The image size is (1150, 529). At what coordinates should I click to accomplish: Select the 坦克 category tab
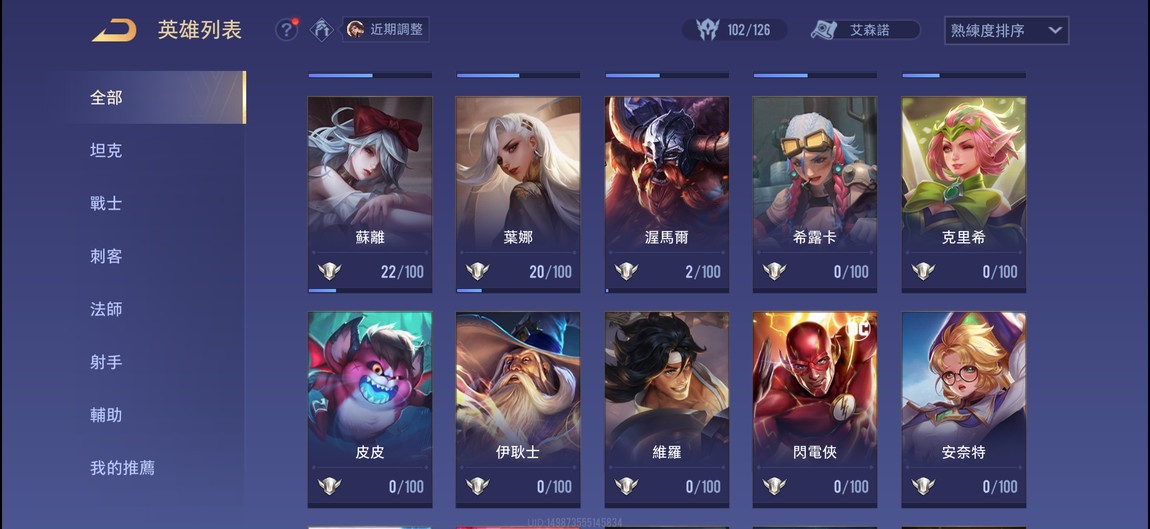pyautogui.click(x=106, y=150)
